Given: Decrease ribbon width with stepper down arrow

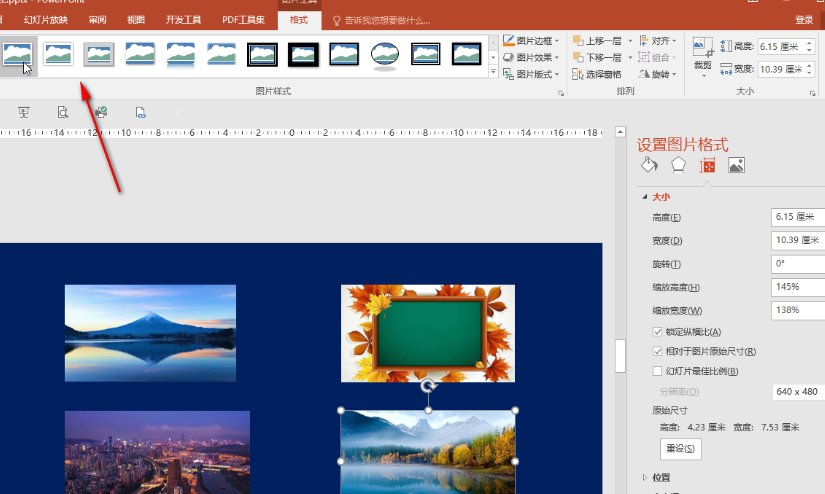Looking at the screenshot, I should [x=810, y=73].
